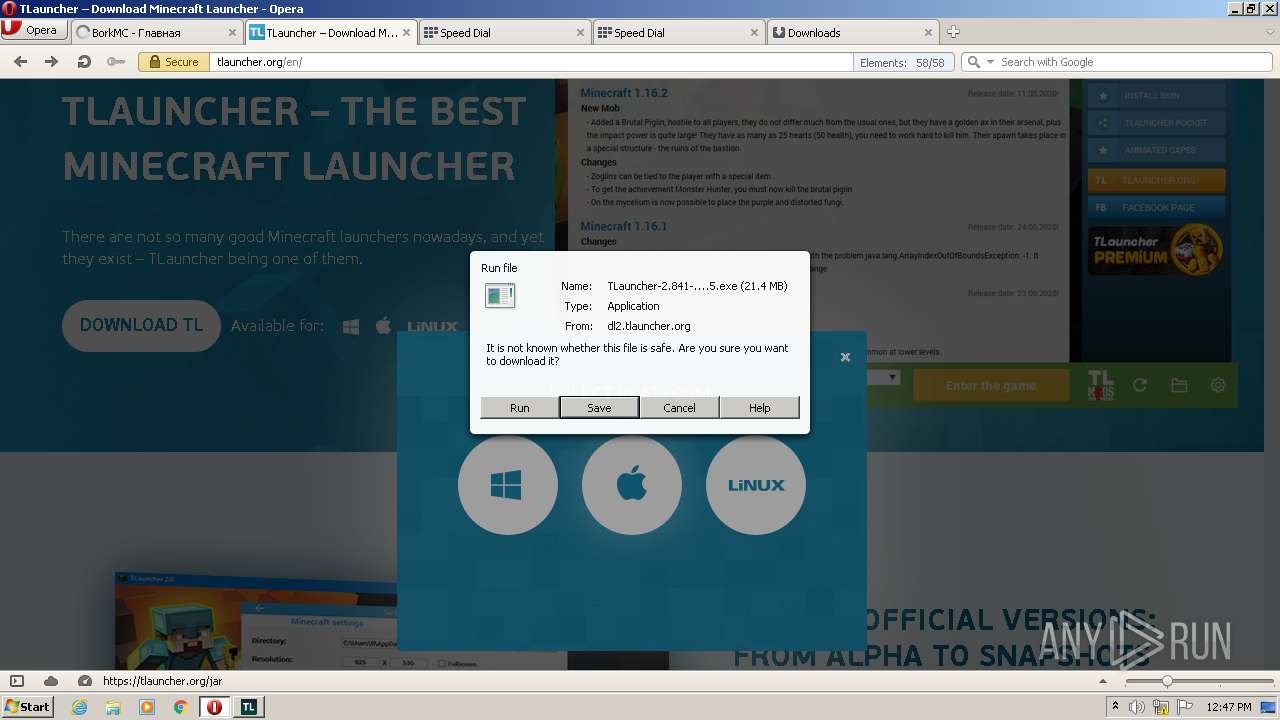1280x720 pixels.
Task: Close the BorkMC tab
Action: point(232,32)
